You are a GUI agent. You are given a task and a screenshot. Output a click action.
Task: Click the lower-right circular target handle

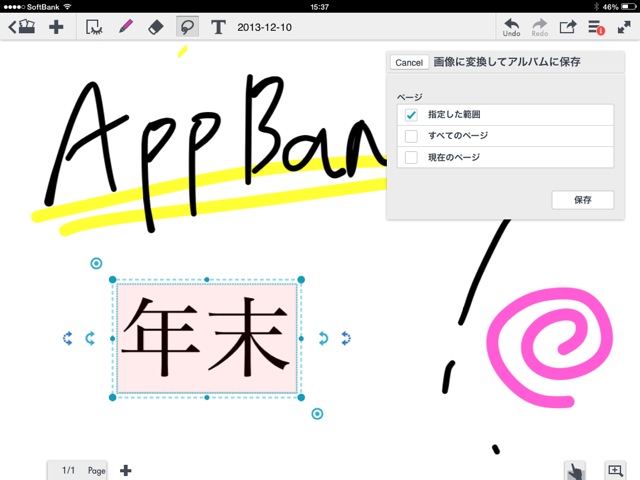click(317, 414)
